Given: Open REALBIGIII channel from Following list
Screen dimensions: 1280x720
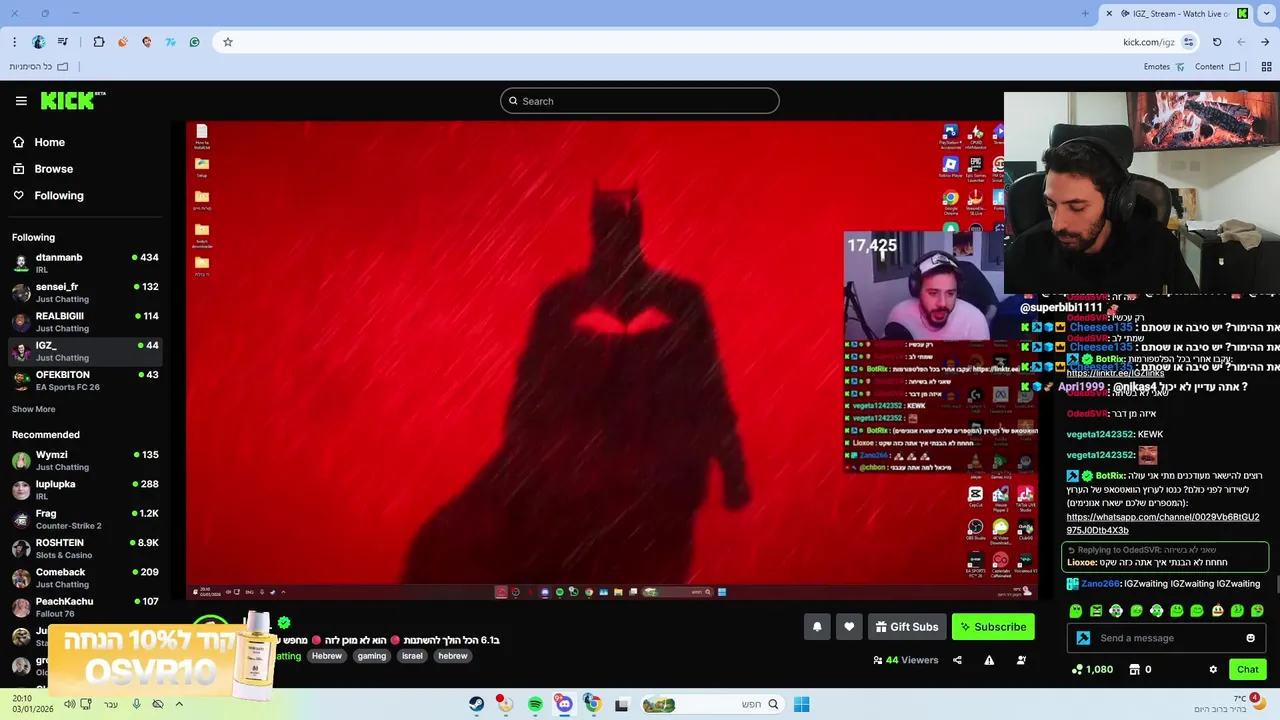Looking at the screenshot, I should (x=85, y=322).
